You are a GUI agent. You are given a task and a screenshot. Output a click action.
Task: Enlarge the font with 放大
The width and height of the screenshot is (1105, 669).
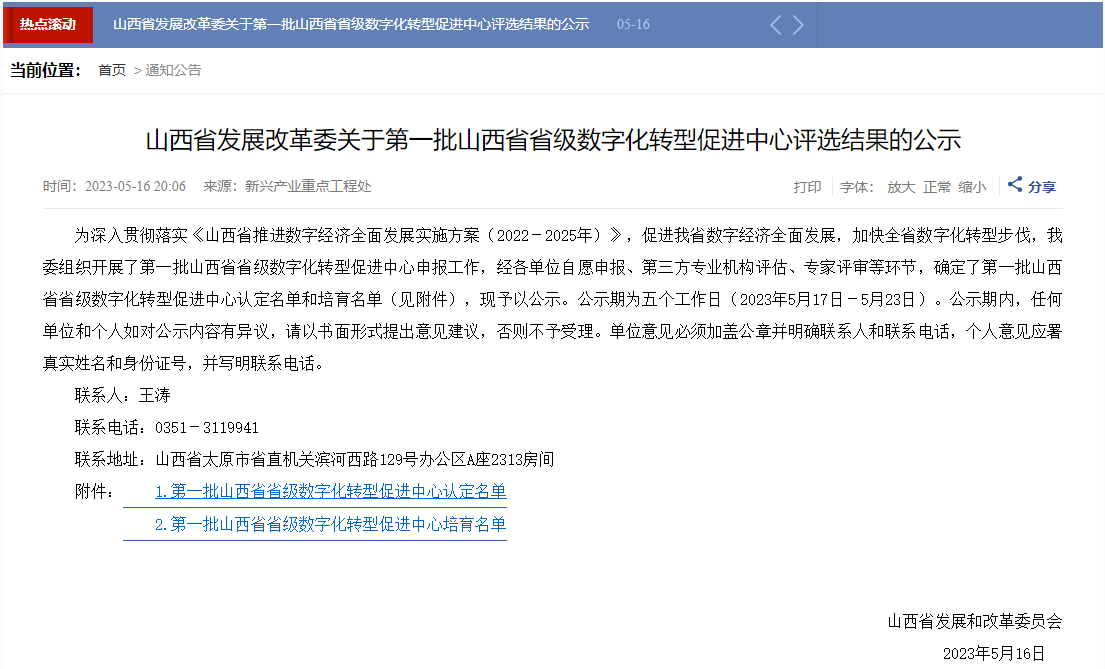pyautogui.click(x=901, y=187)
